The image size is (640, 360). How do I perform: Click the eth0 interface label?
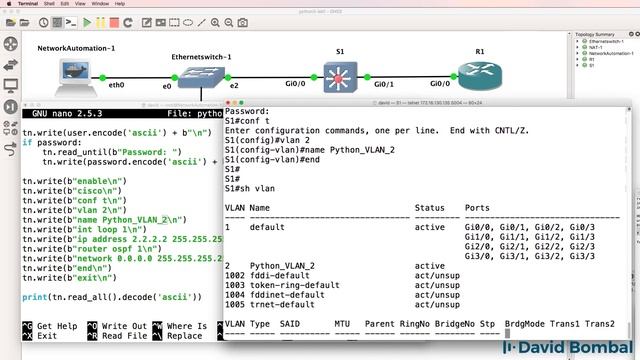tap(116, 85)
